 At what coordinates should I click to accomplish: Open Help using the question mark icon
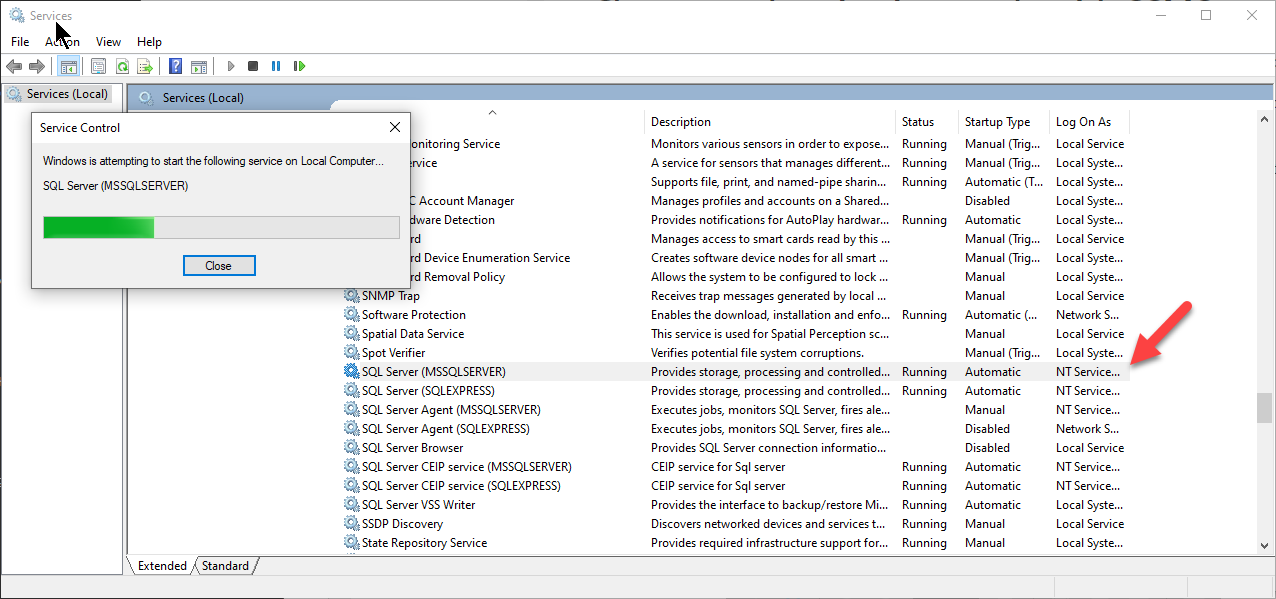(175, 66)
